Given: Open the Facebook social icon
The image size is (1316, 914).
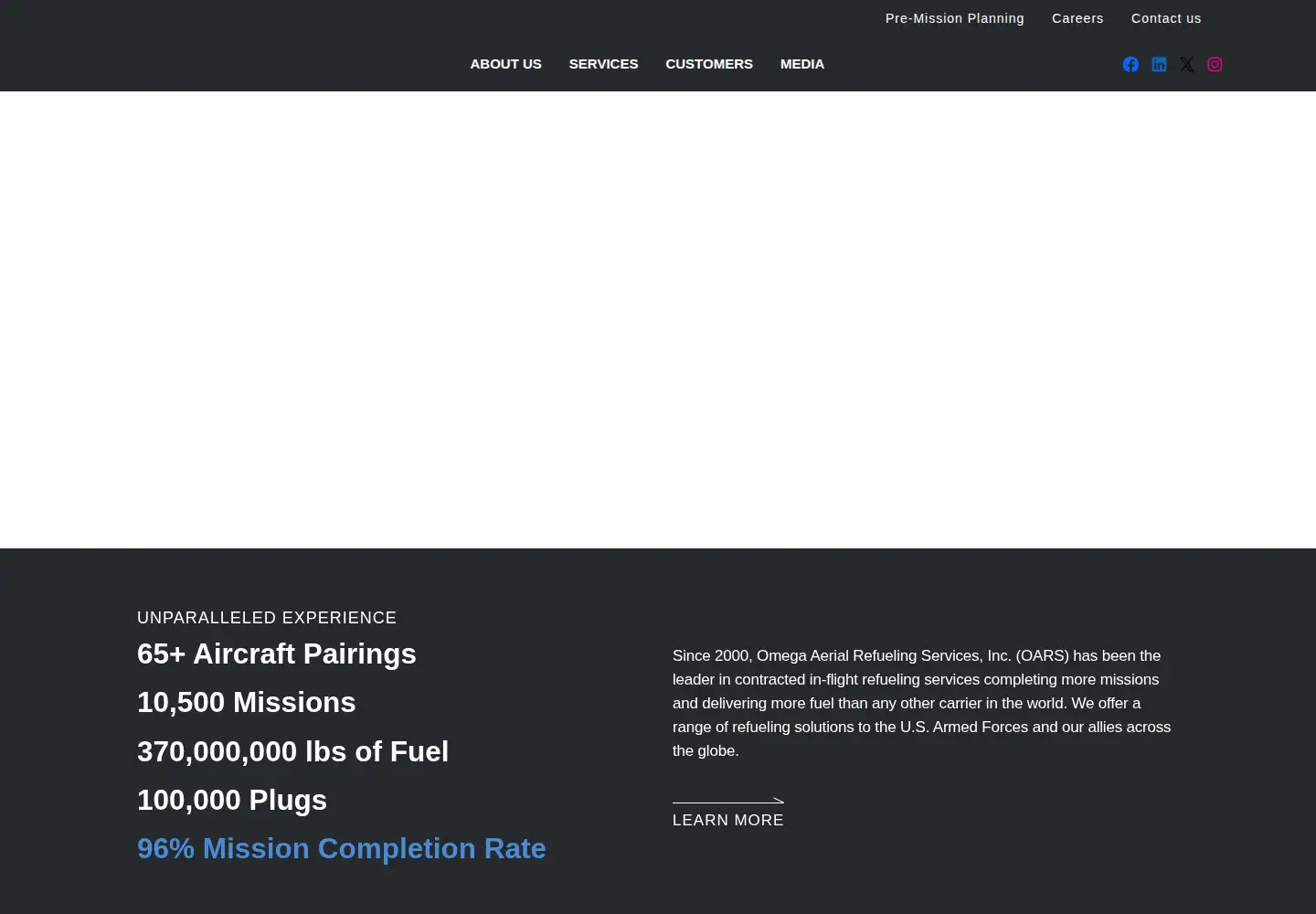Looking at the screenshot, I should coord(1130,64).
